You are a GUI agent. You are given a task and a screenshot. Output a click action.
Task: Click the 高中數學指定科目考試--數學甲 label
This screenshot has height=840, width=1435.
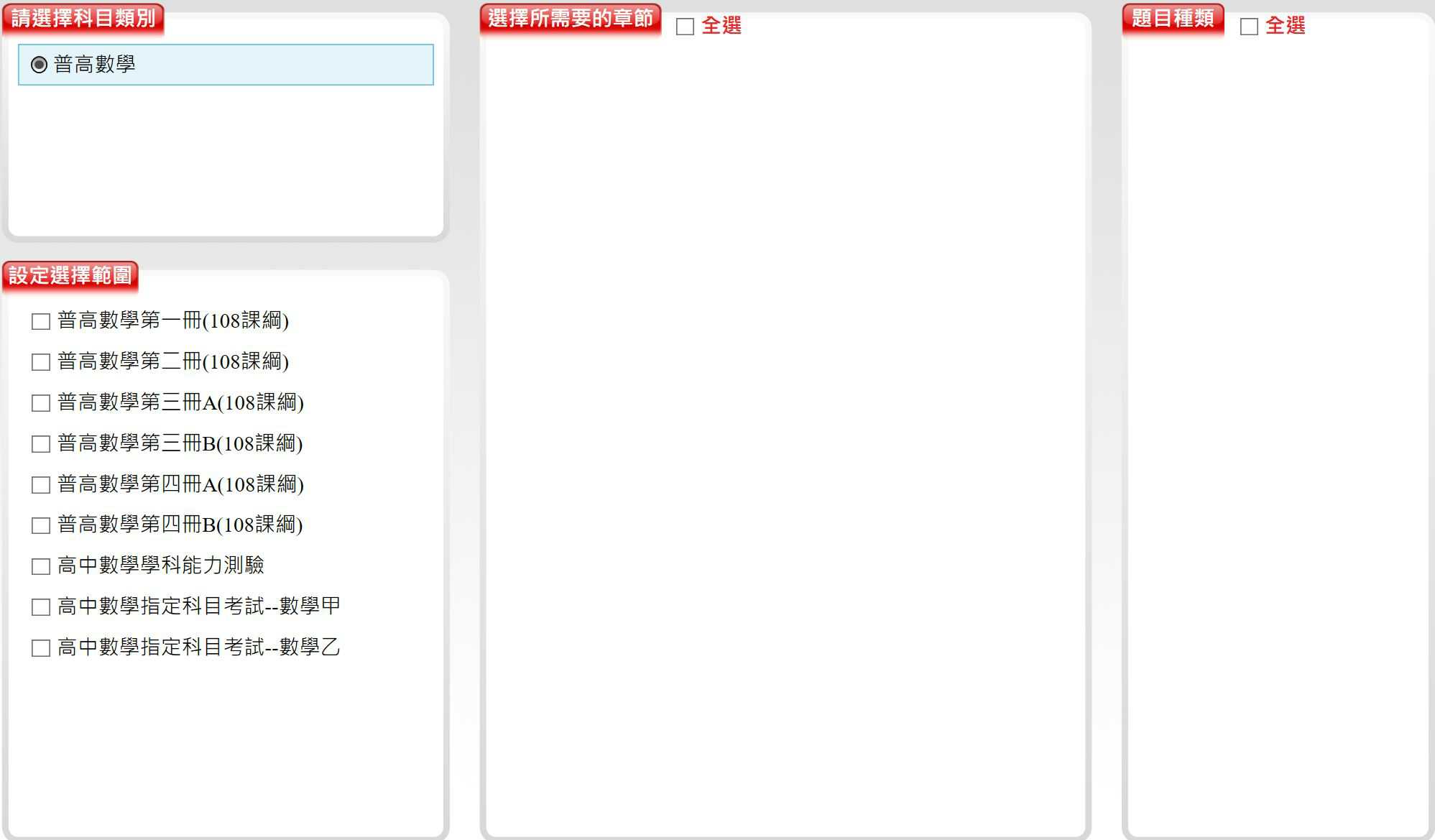[199, 606]
